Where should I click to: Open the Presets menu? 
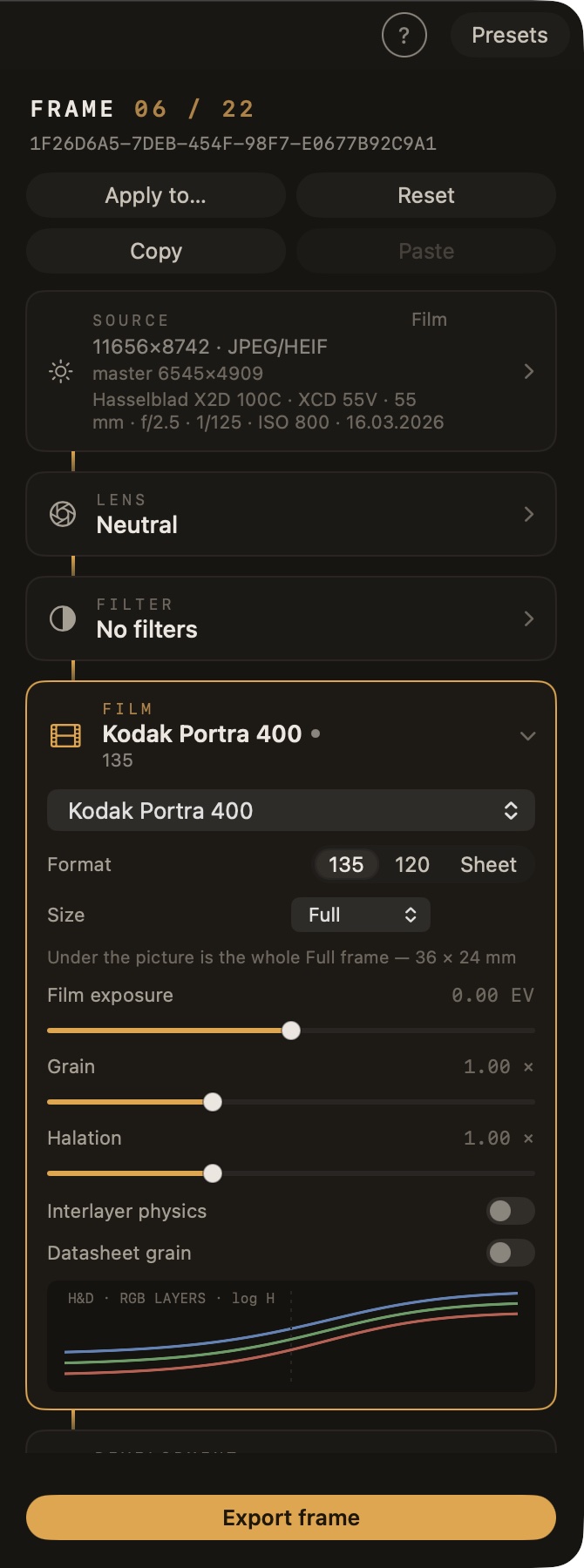[510, 36]
